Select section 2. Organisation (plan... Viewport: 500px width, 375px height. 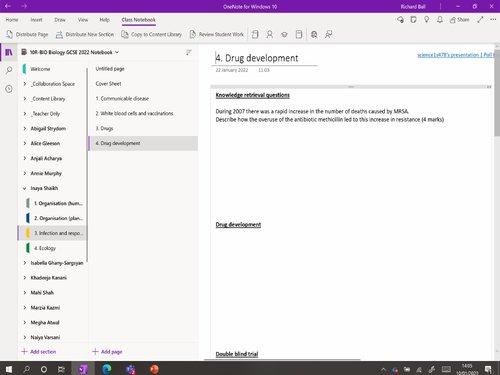pos(53,218)
